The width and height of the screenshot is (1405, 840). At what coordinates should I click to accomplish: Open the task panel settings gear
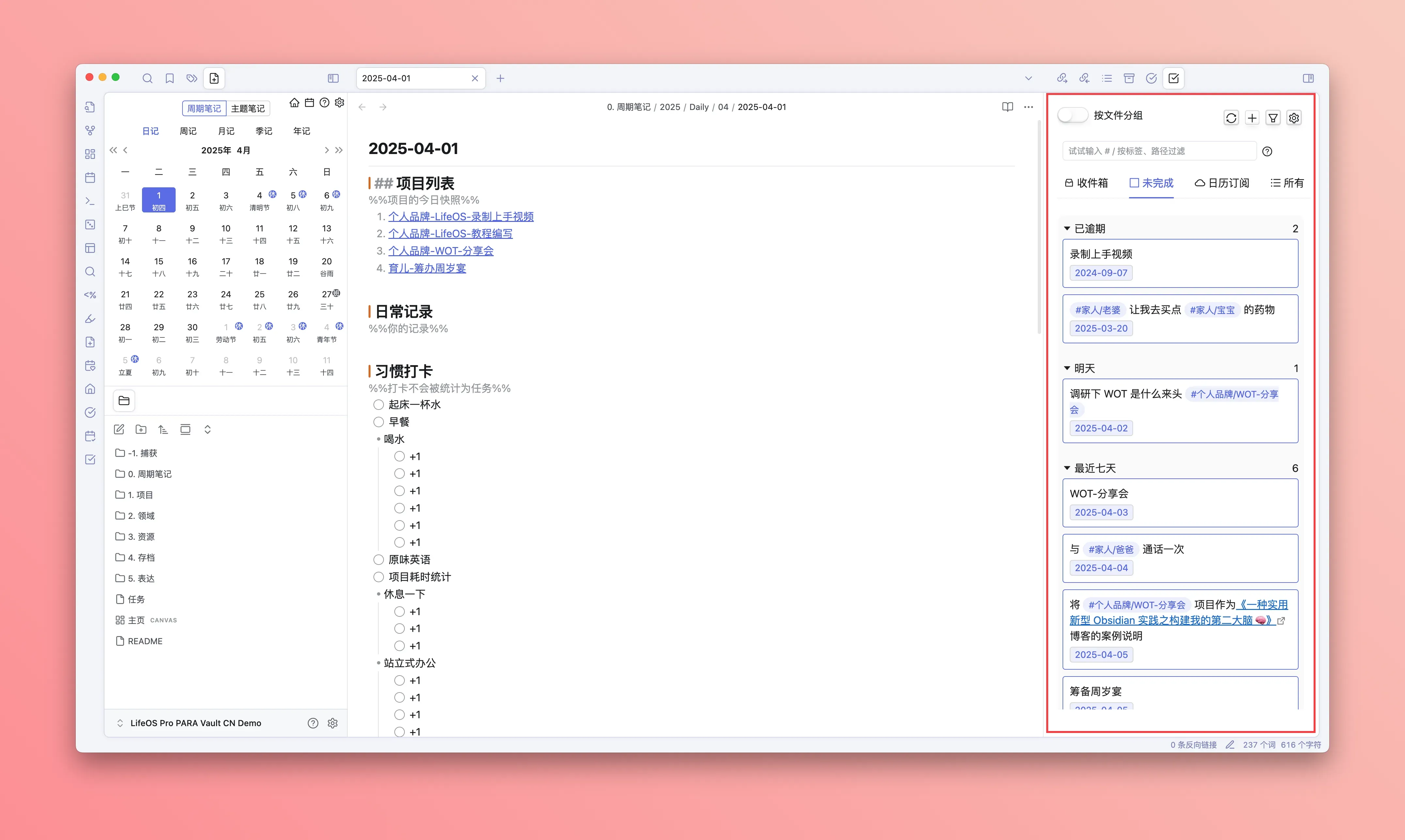pos(1294,118)
